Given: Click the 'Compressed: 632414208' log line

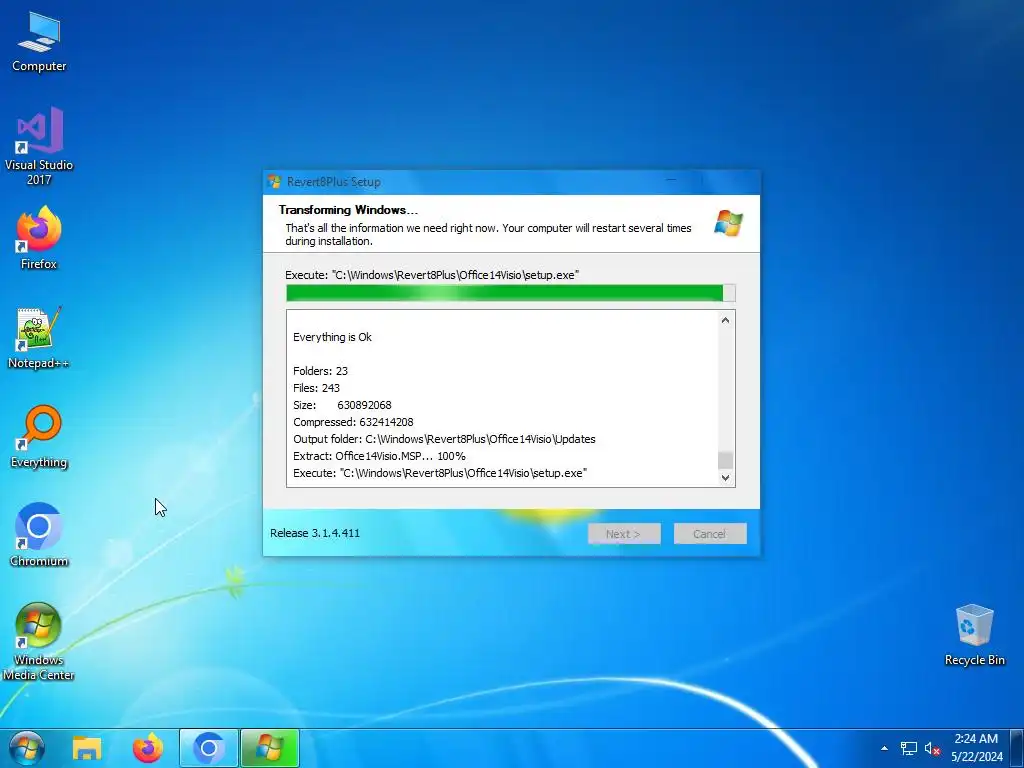Looking at the screenshot, I should coord(353,422).
